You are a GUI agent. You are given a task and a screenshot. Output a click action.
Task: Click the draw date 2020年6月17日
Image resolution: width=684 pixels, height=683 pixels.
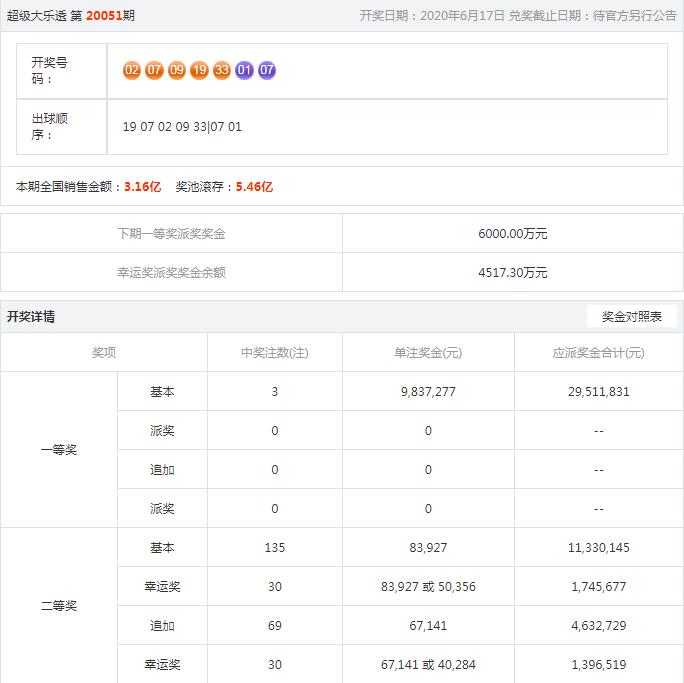coord(462,16)
